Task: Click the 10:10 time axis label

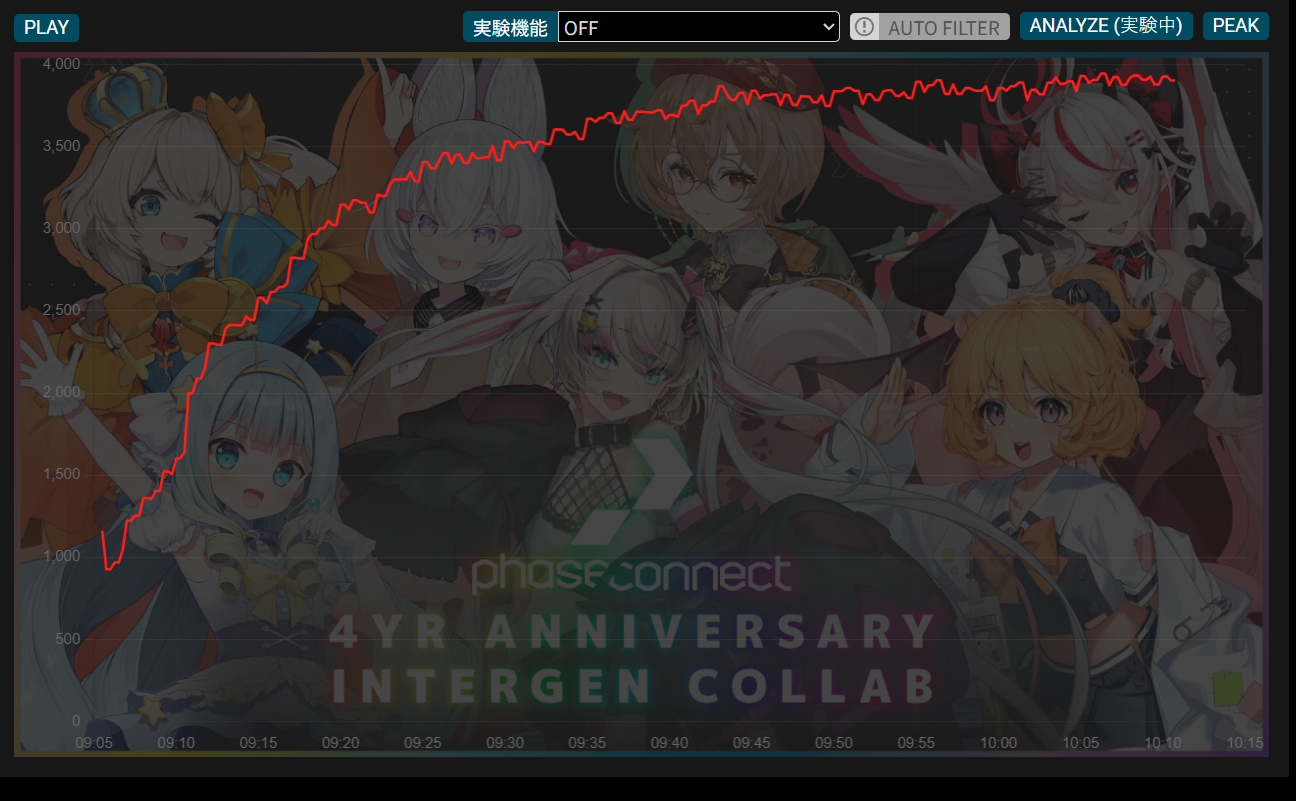Action: (1163, 743)
